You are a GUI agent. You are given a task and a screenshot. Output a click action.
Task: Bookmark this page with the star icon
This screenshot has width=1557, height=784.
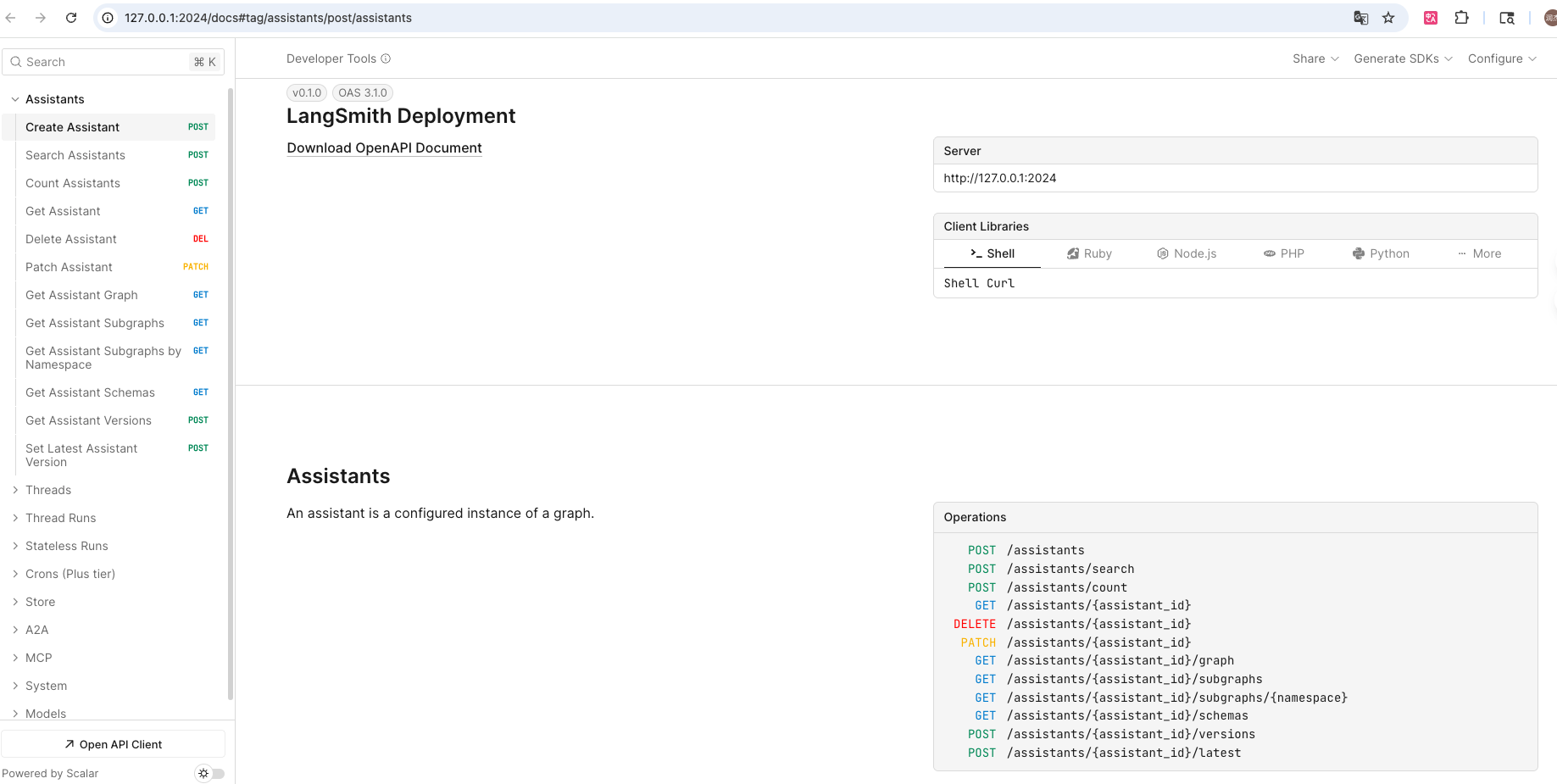tap(1388, 18)
